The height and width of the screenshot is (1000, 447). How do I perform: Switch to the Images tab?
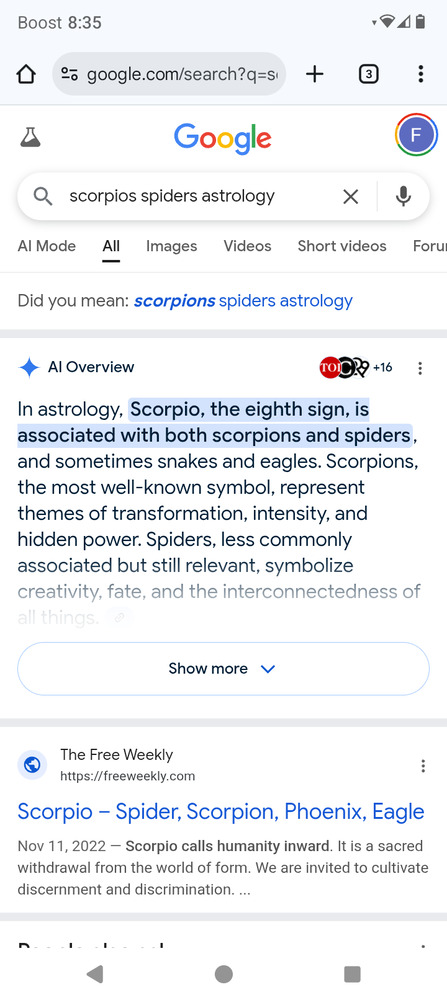pyautogui.click(x=172, y=246)
